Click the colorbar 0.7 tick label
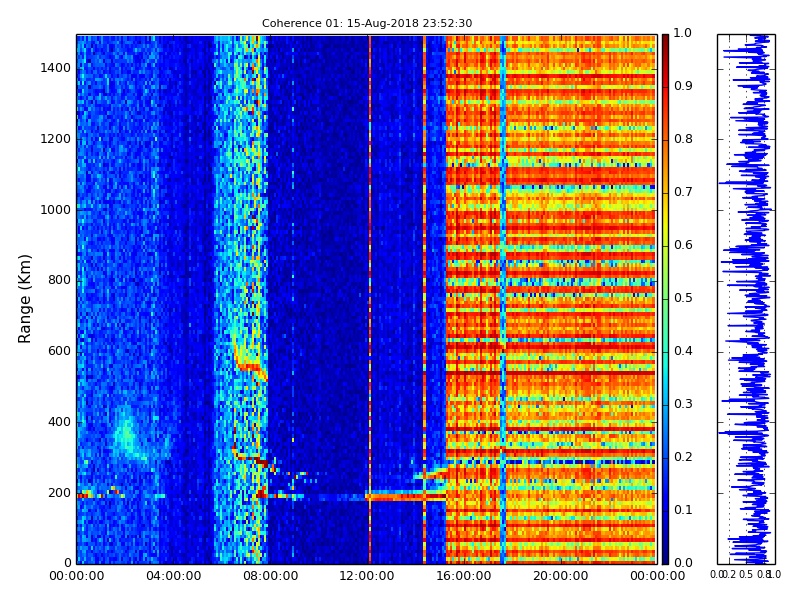This screenshot has height=600, width=800. point(683,192)
